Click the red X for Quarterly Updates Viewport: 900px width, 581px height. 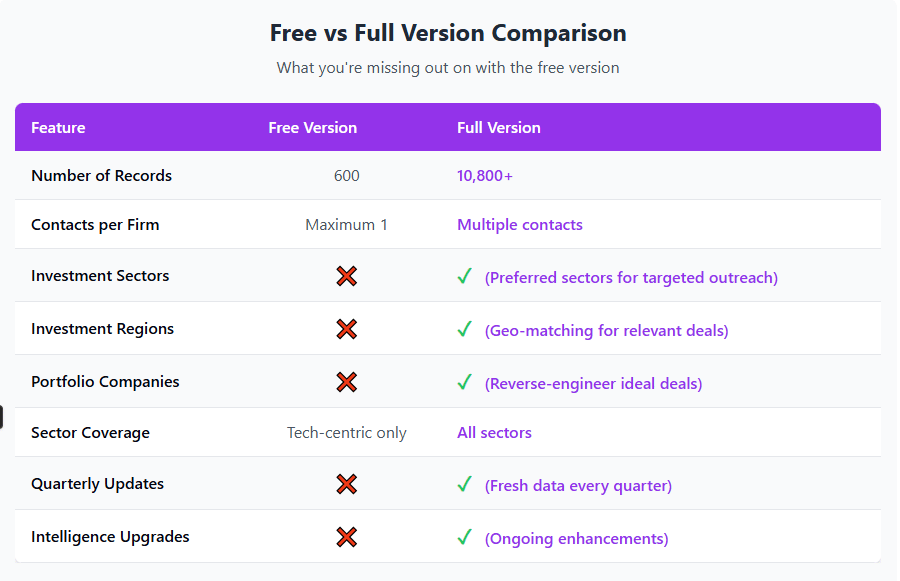[x=347, y=484]
